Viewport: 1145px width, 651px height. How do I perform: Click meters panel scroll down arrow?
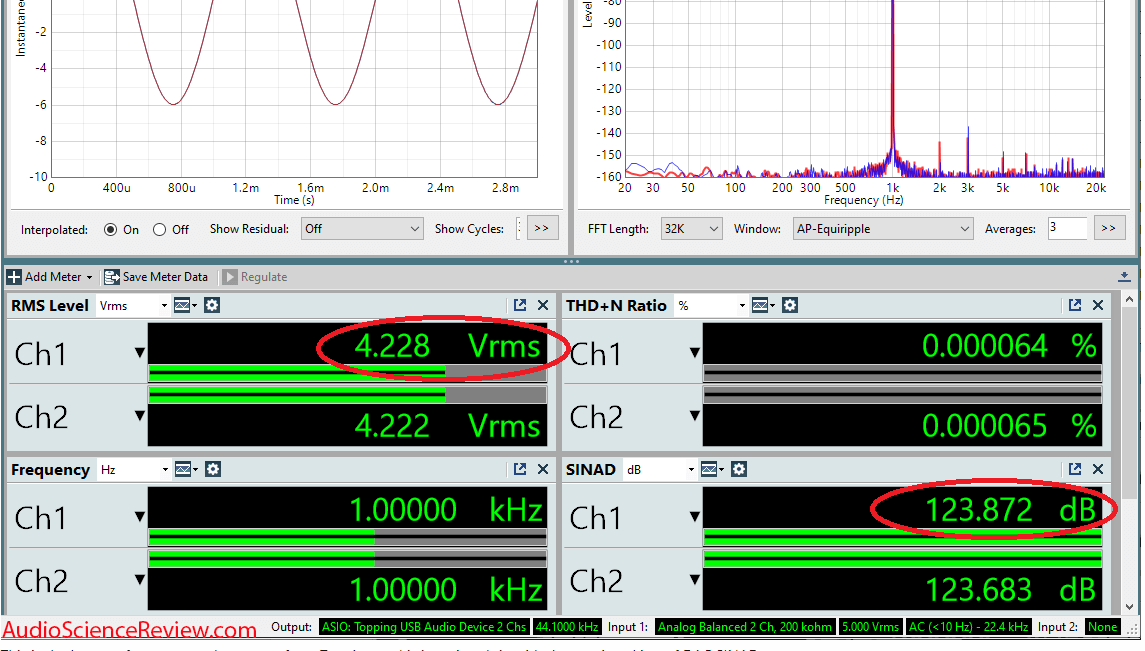point(1129,606)
